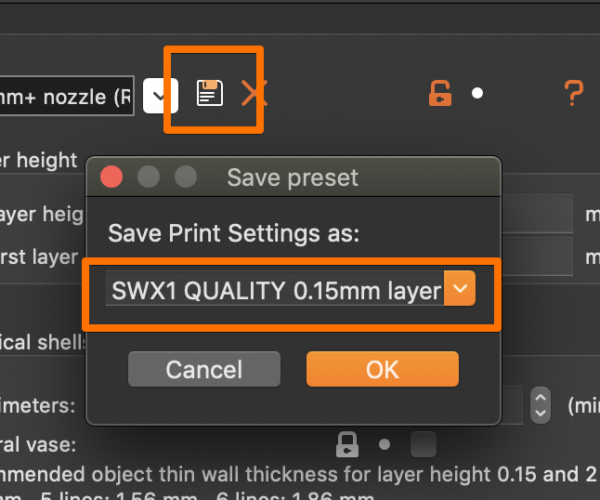Click the SWX1 QUALITY 0.15mm layer name field
This screenshot has height=500, width=600.
[275, 288]
